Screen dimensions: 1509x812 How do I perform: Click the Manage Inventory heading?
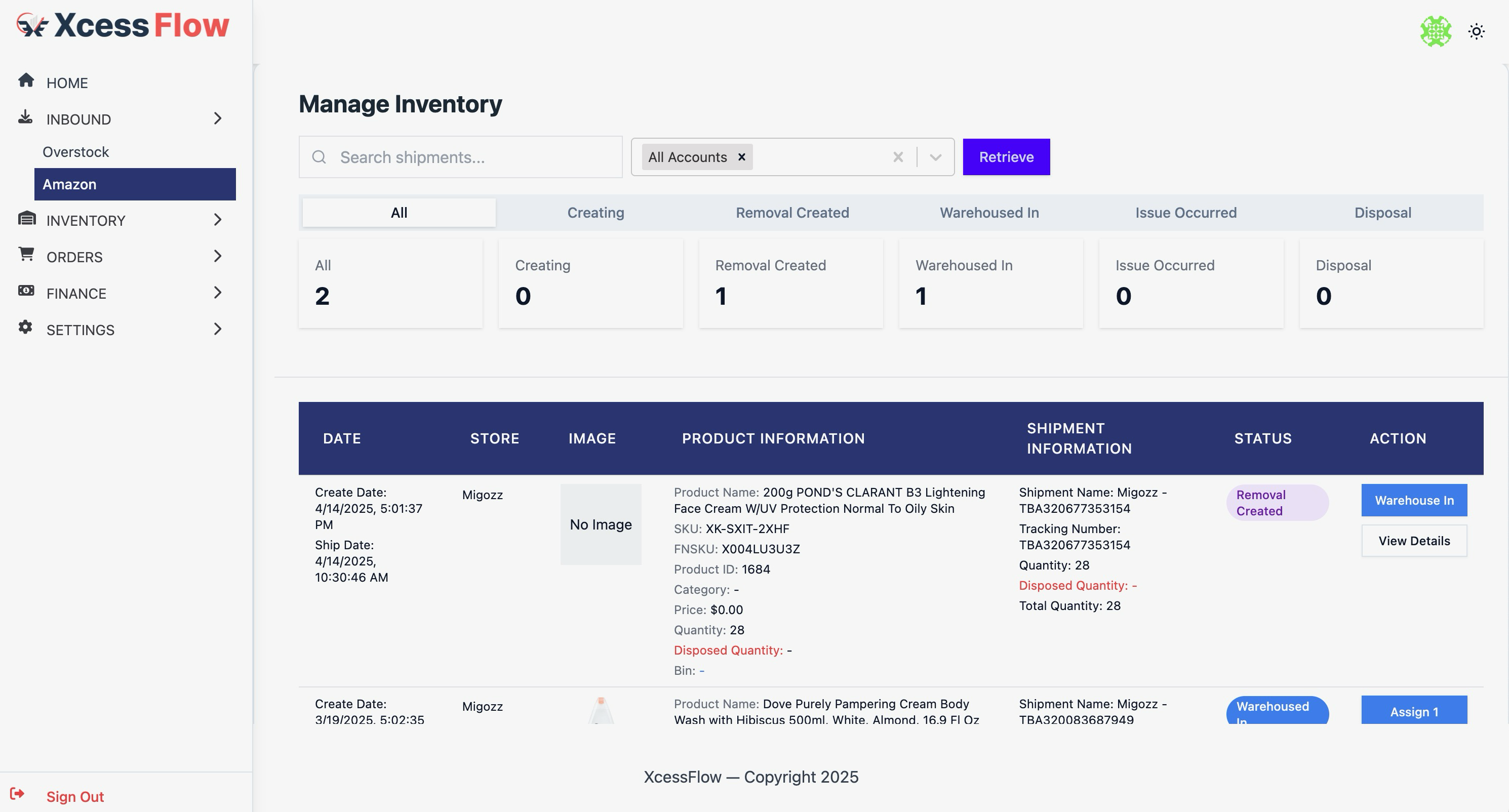point(400,104)
